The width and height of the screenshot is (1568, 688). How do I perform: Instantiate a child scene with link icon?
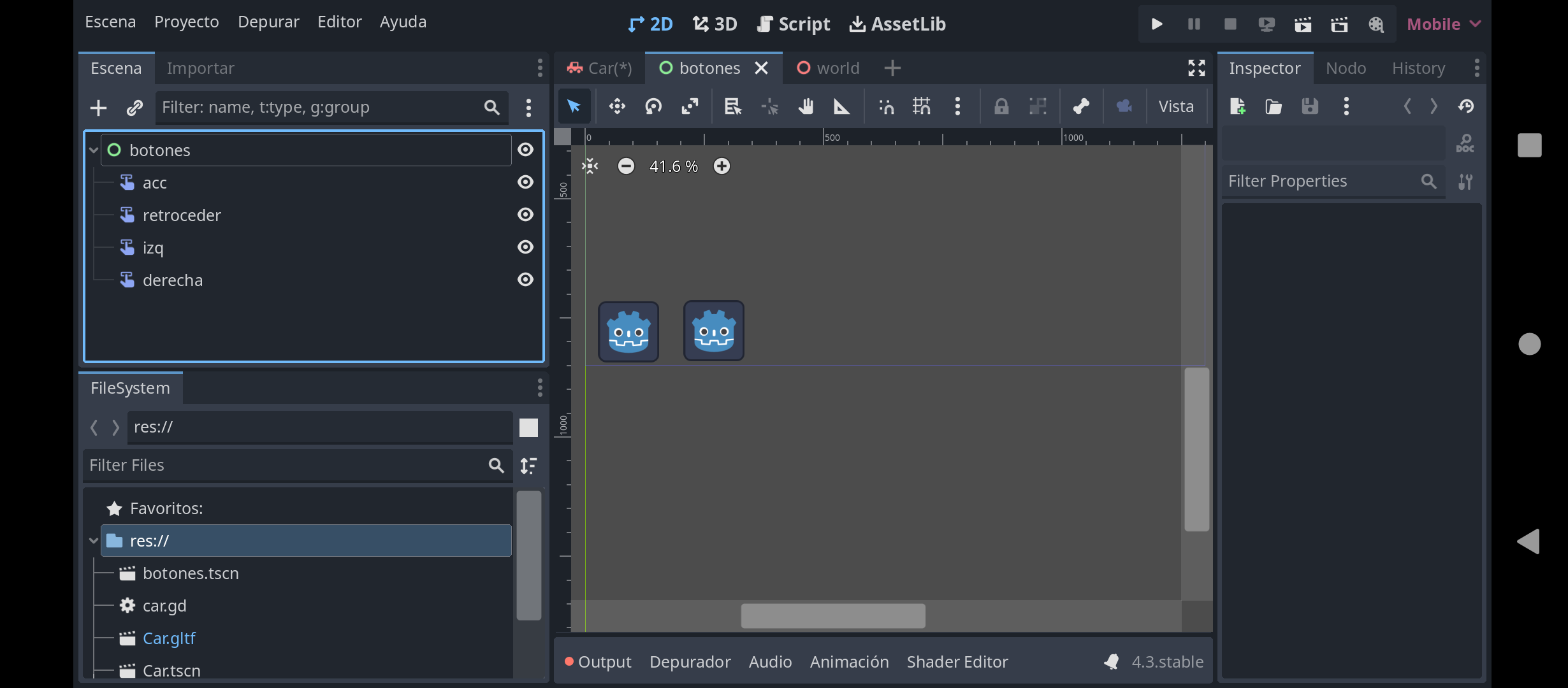pyautogui.click(x=134, y=108)
